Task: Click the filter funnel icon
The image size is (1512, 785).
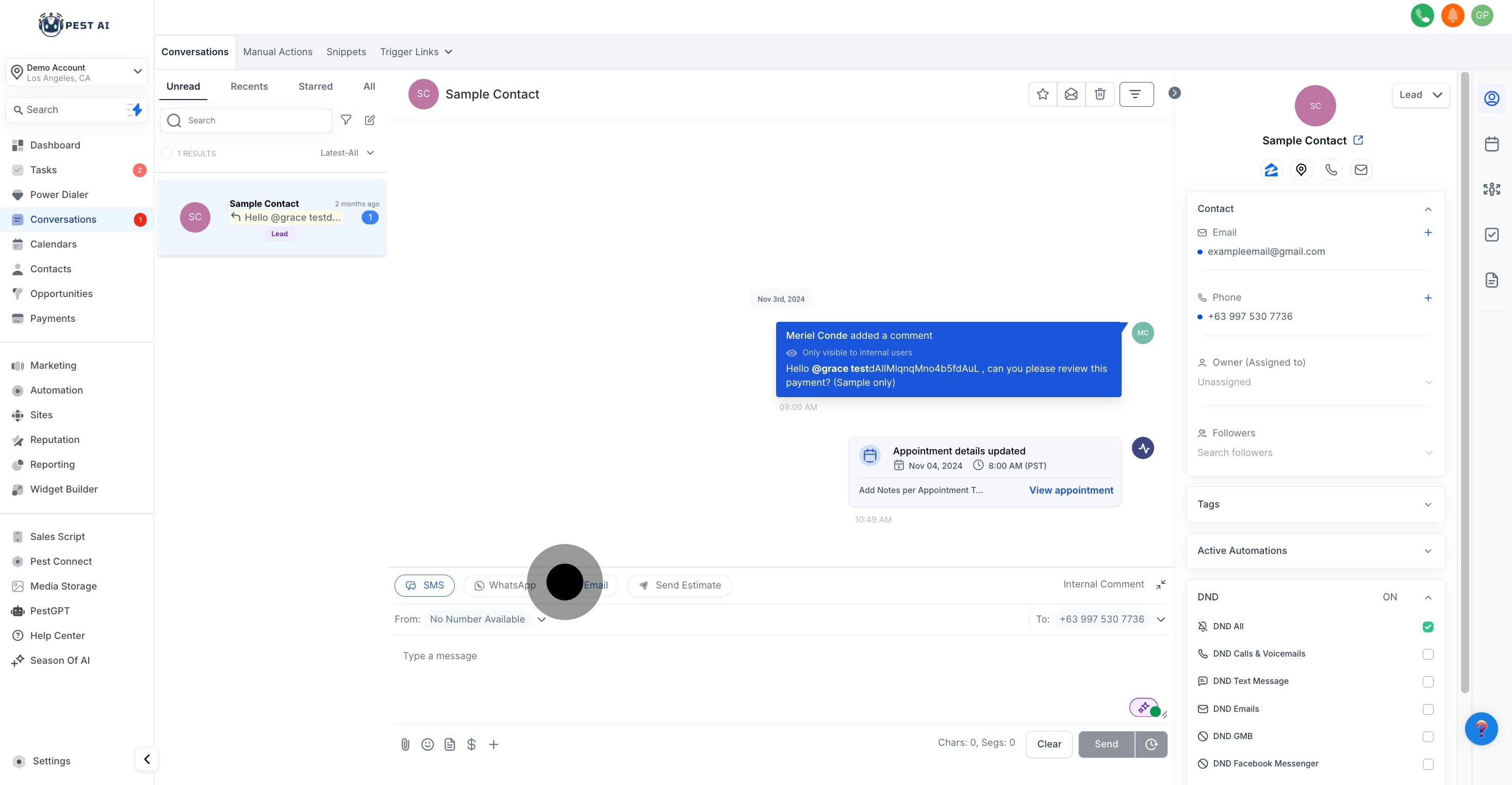Action: (347, 120)
